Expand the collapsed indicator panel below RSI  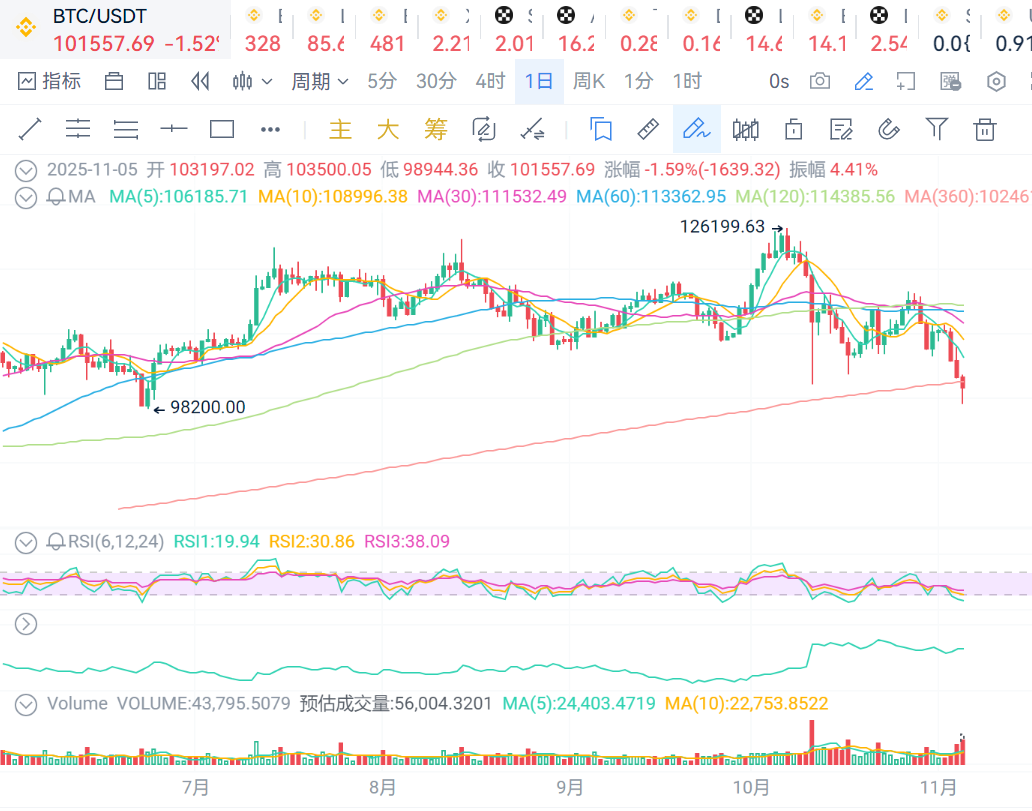point(26,624)
